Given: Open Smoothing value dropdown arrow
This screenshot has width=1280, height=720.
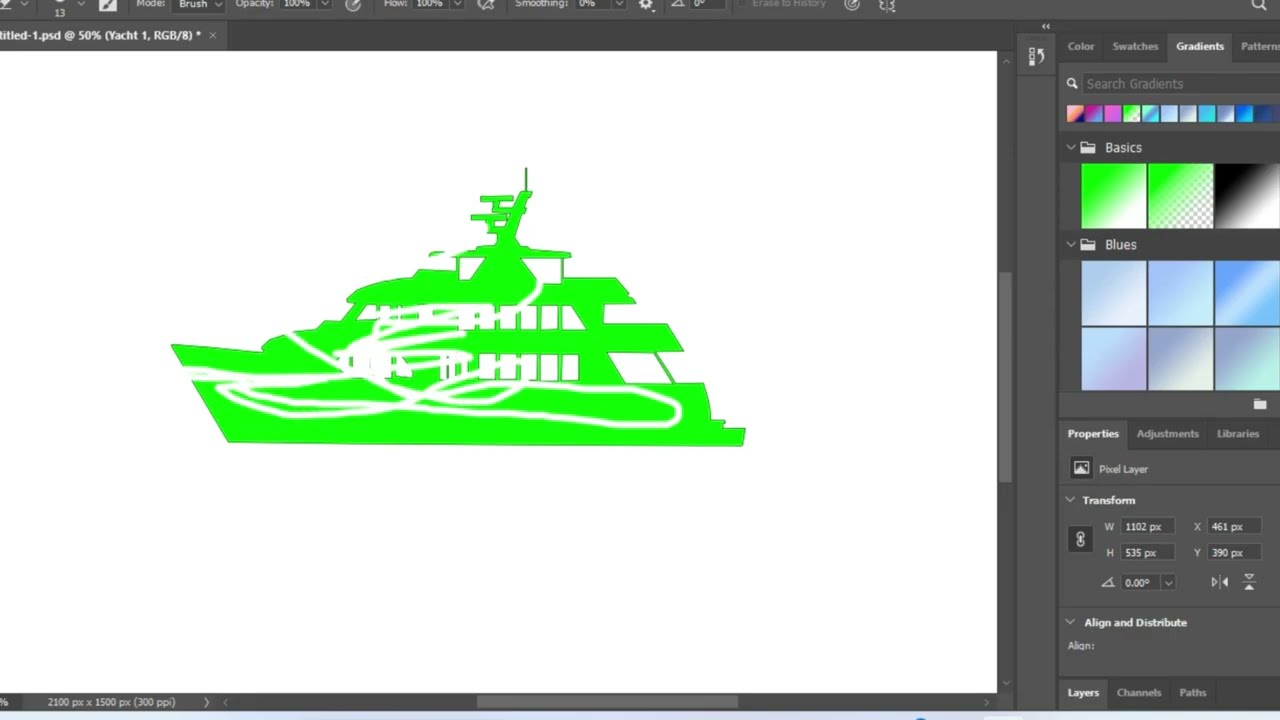Looking at the screenshot, I should click(620, 5).
